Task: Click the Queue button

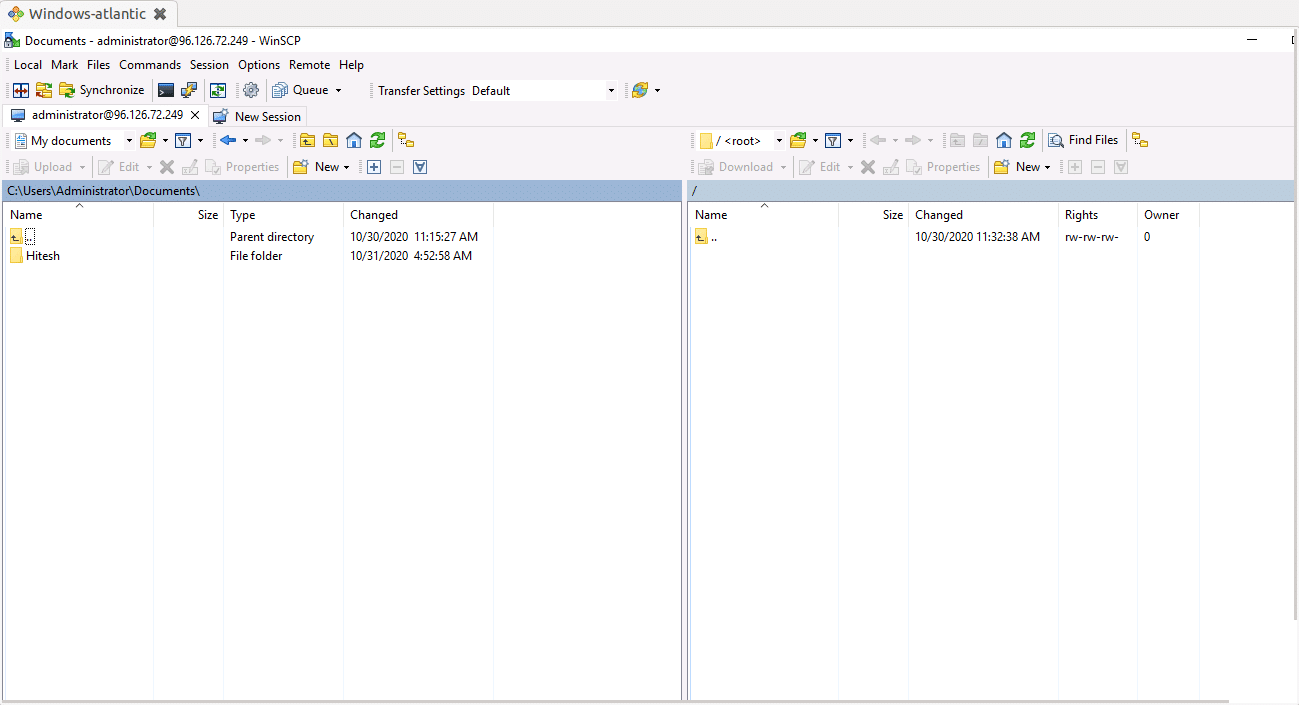Action: tap(300, 90)
